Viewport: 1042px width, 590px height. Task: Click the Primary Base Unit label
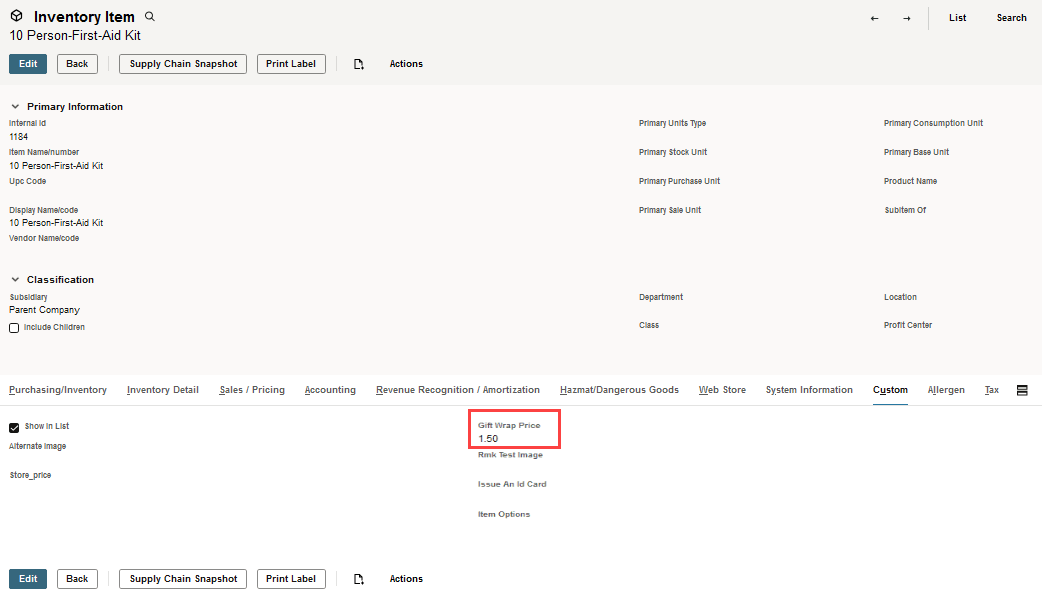(916, 152)
